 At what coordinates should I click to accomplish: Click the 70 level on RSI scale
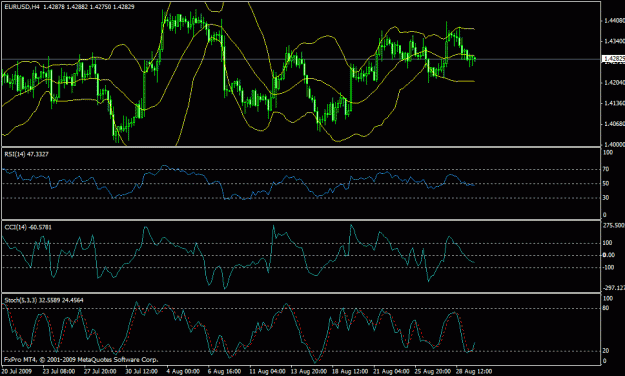click(x=606, y=169)
